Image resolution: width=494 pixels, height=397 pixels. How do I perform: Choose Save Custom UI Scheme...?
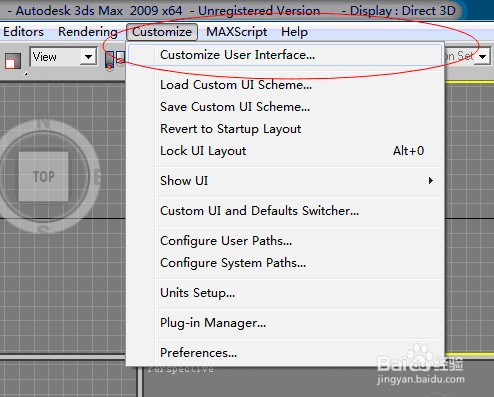[285, 107]
